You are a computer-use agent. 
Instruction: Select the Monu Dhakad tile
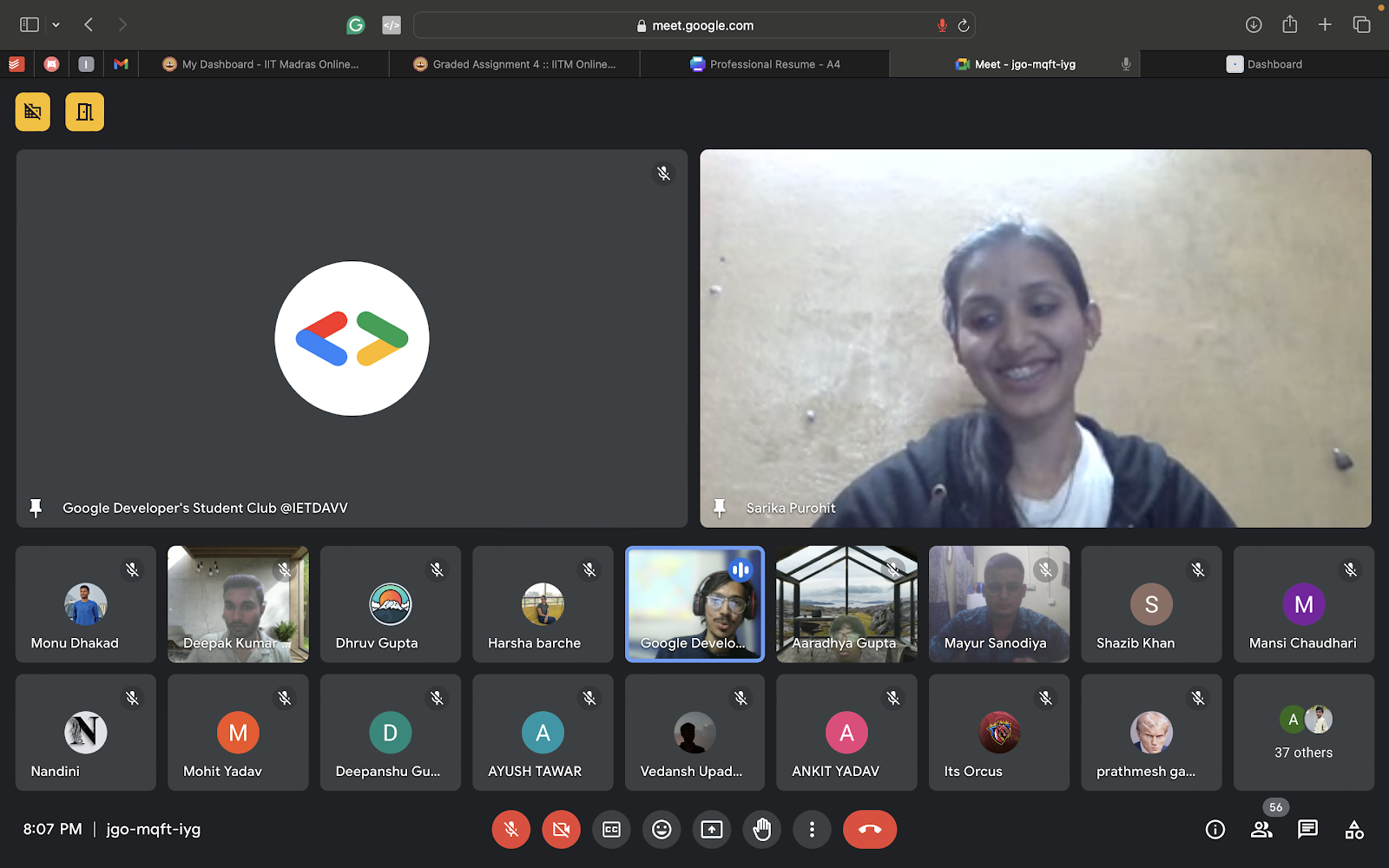click(86, 604)
